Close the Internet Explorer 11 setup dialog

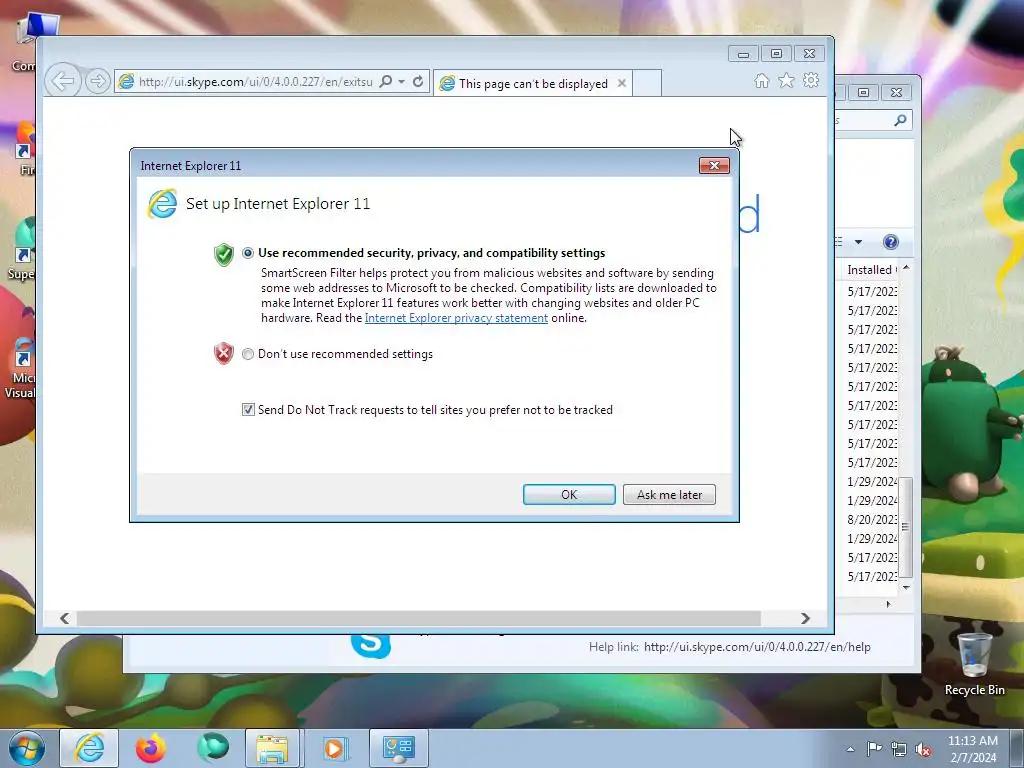pyautogui.click(x=714, y=166)
